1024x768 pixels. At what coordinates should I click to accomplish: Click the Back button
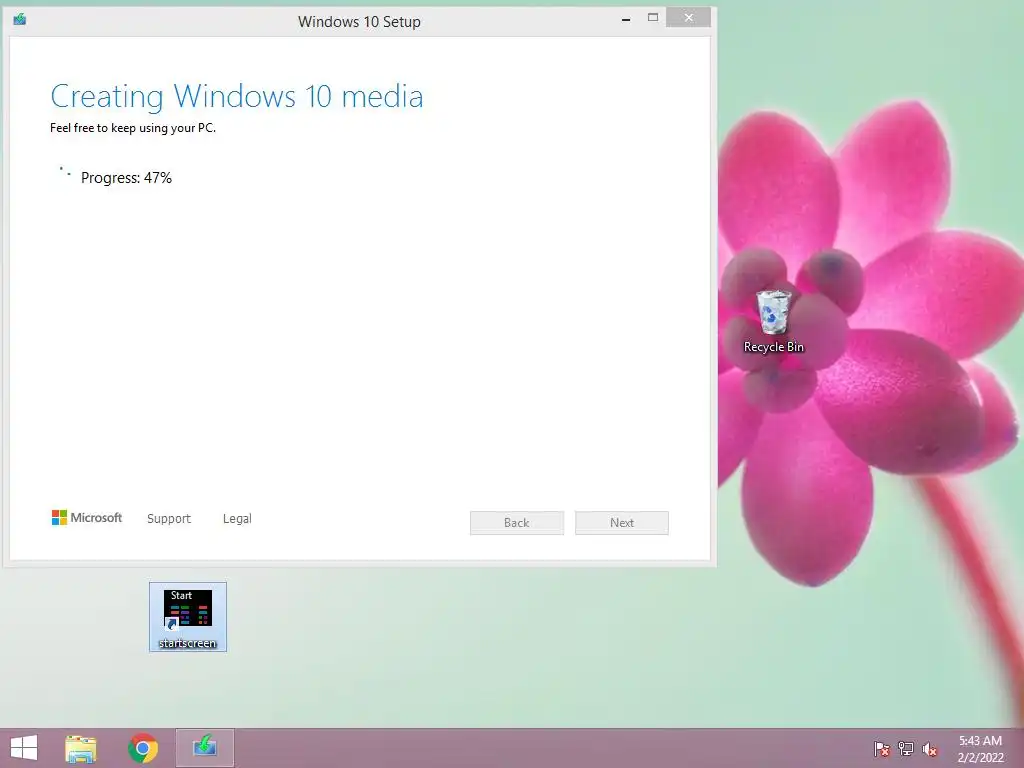(x=517, y=522)
